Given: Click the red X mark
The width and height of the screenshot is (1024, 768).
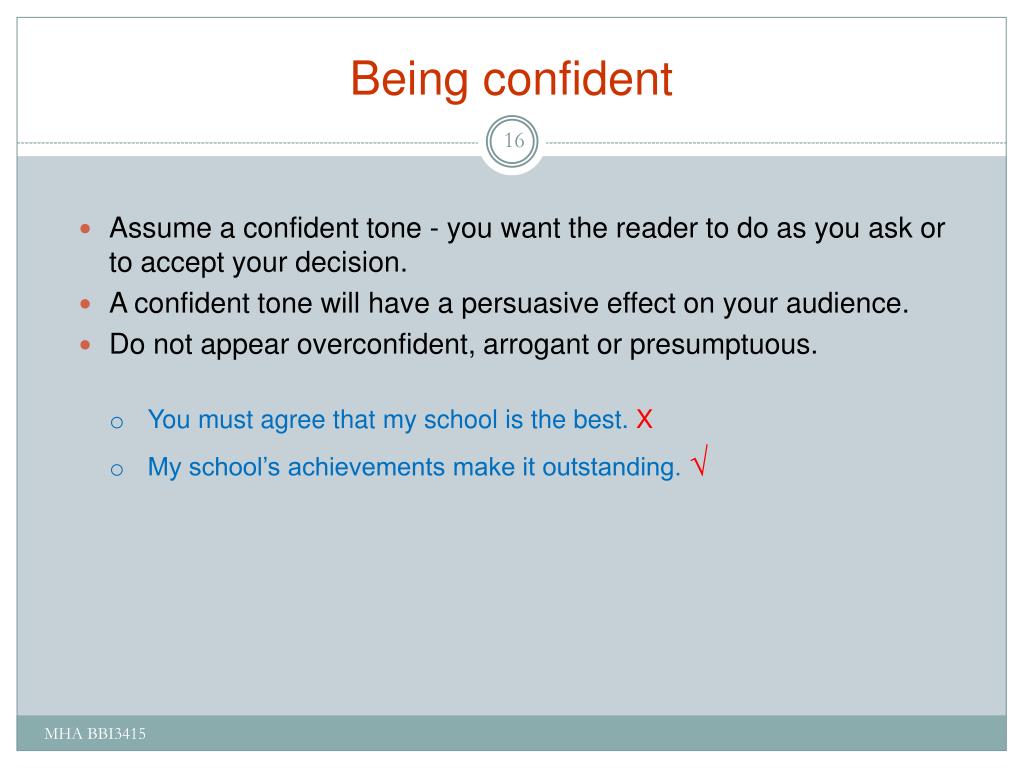Looking at the screenshot, I should 645,419.
